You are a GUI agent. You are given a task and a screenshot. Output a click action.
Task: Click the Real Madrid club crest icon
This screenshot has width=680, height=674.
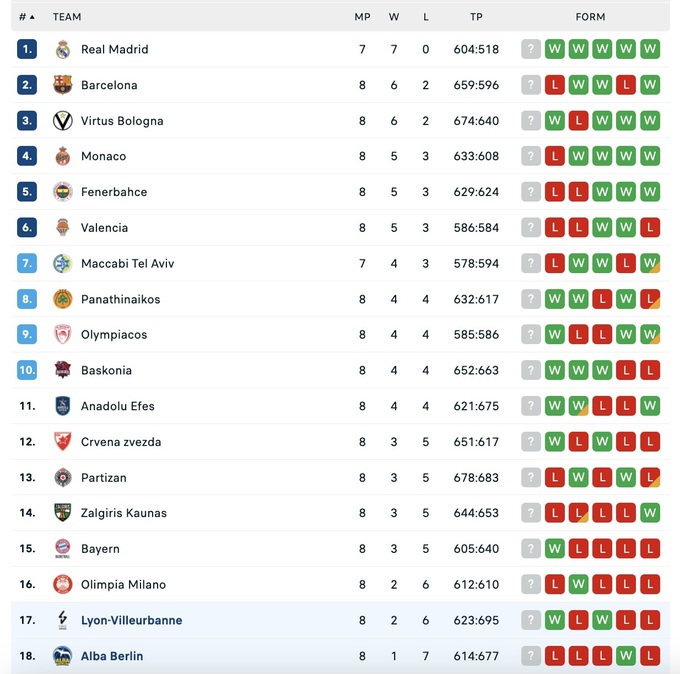[x=63, y=49]
